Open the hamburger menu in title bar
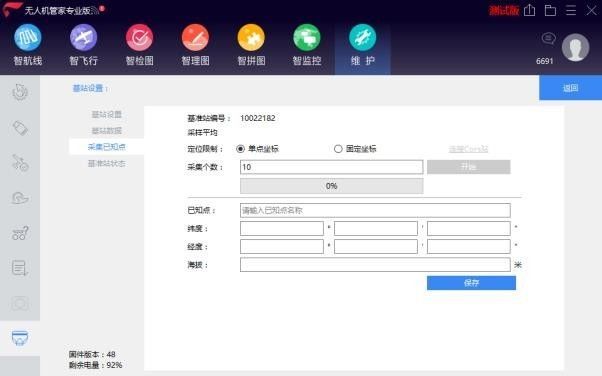 [x=571, y=10]
